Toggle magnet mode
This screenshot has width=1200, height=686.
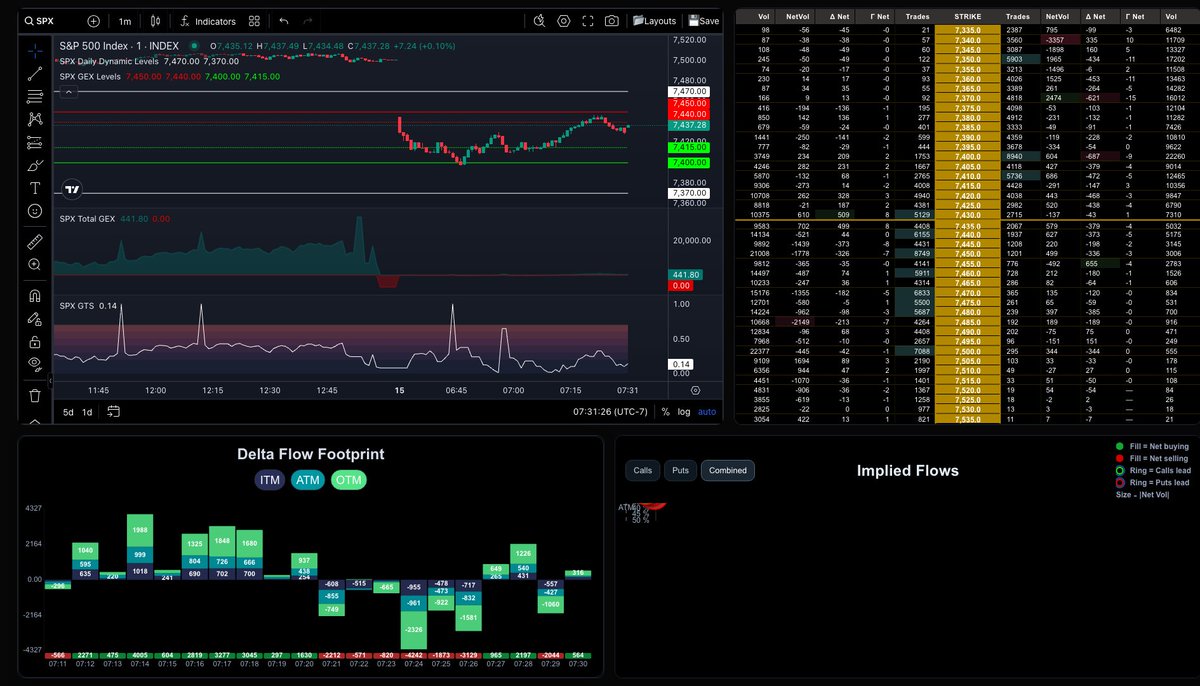pos(35,295)
